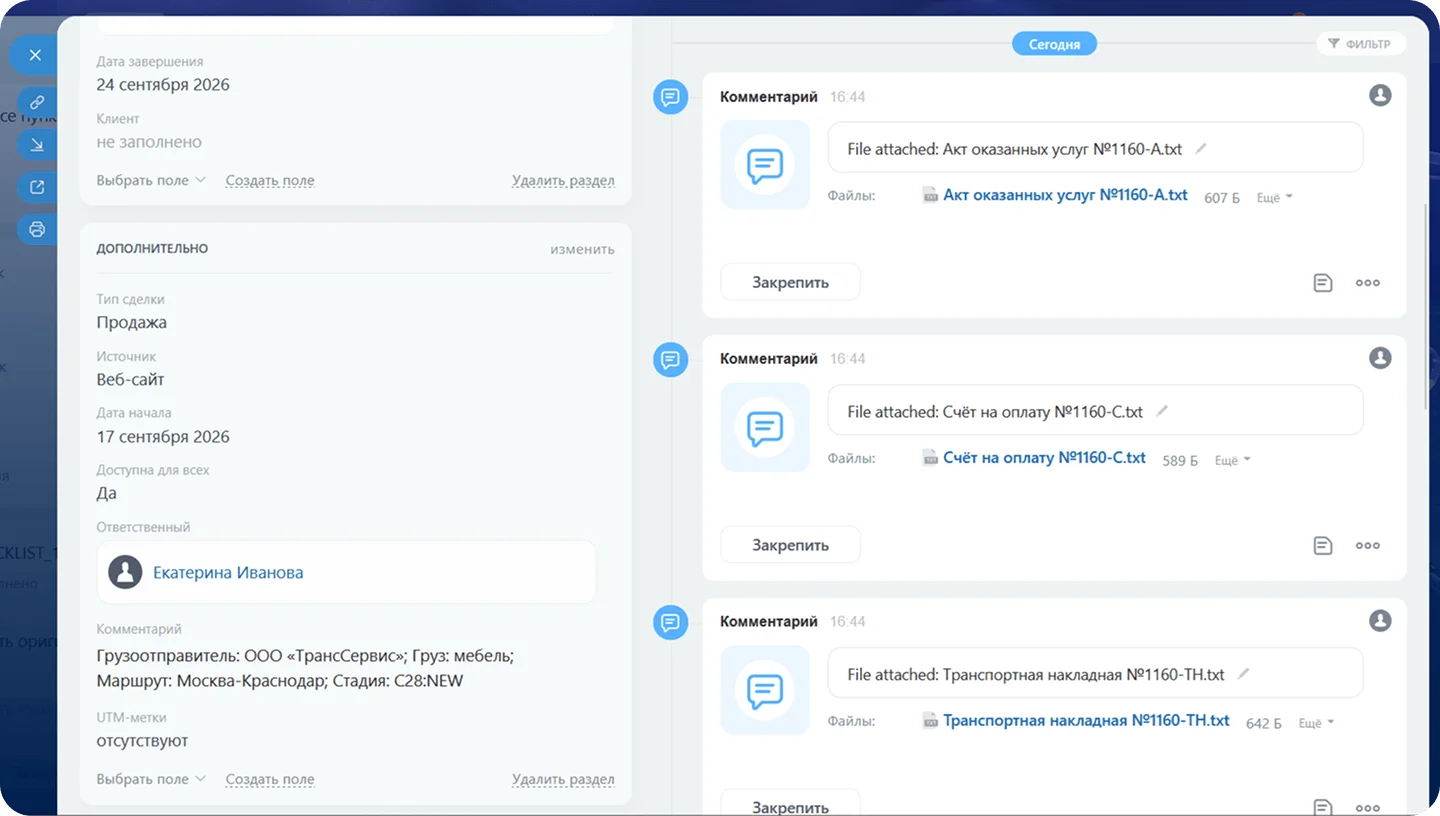The image size is (1440, 816).
Task: Open the Фильтр timeline filter
Action: tap(1360, 44)
